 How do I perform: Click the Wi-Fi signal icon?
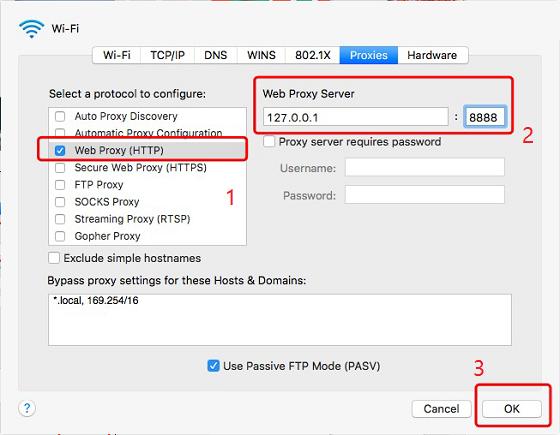(x=31, y=29)
